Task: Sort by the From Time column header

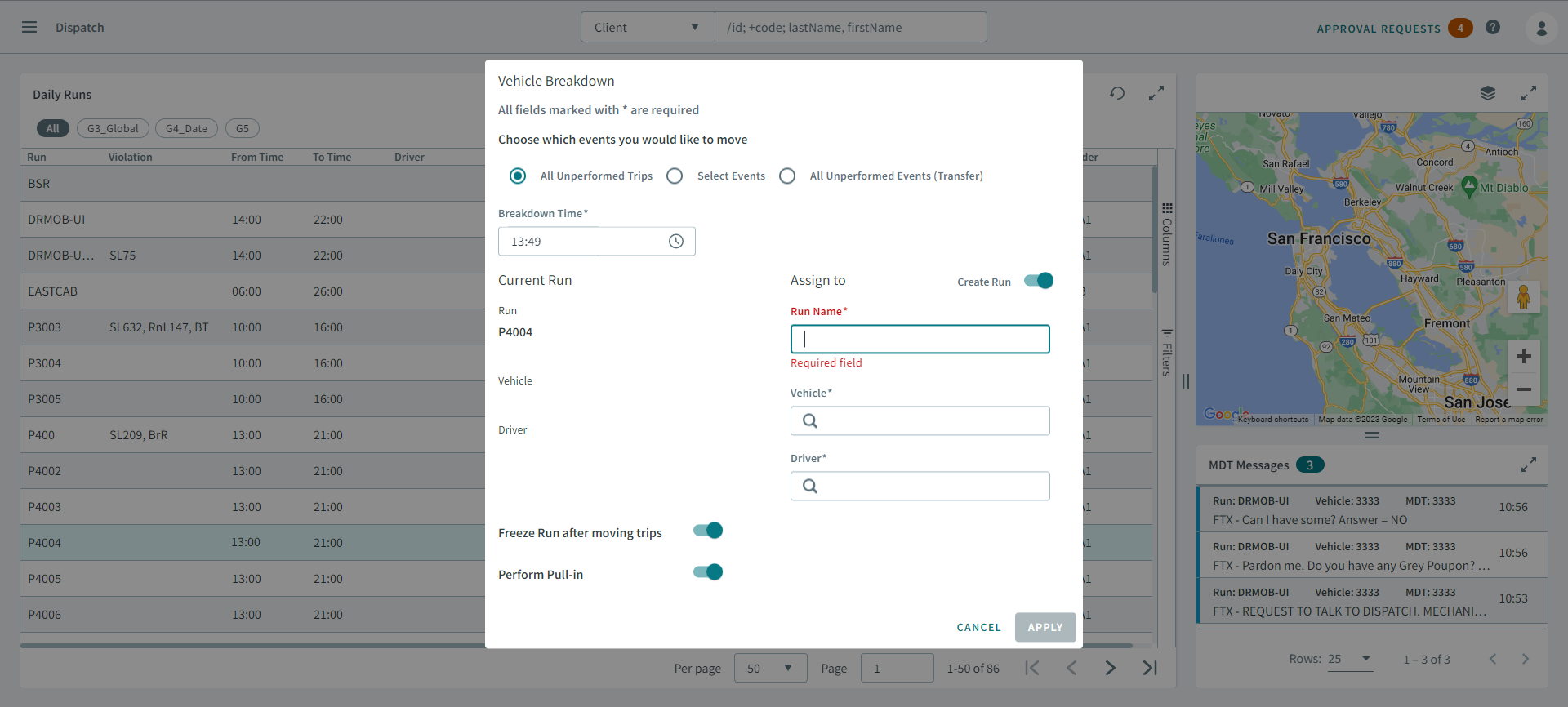Action: (257, 157)
